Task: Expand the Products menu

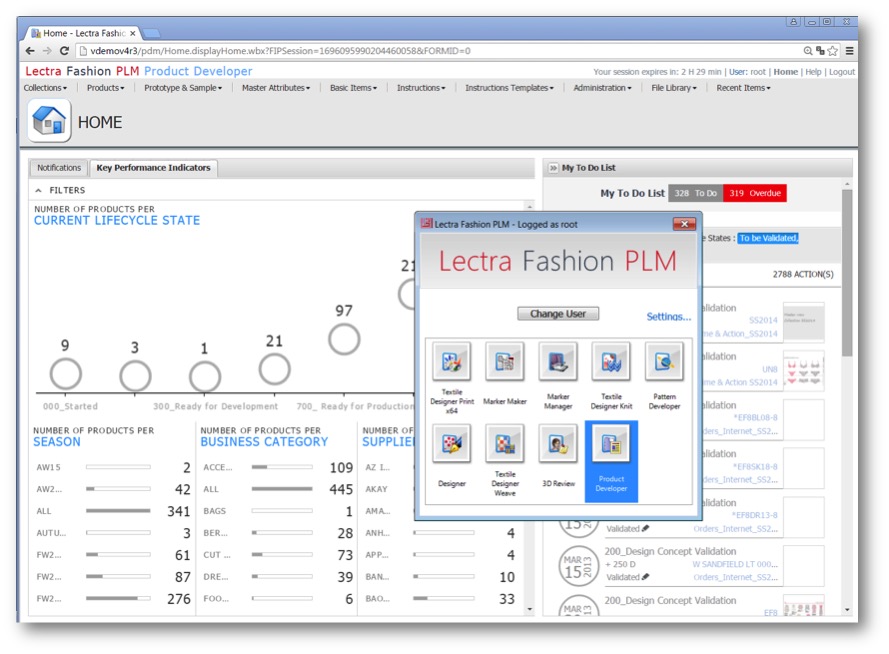Action: pos(105,88)
